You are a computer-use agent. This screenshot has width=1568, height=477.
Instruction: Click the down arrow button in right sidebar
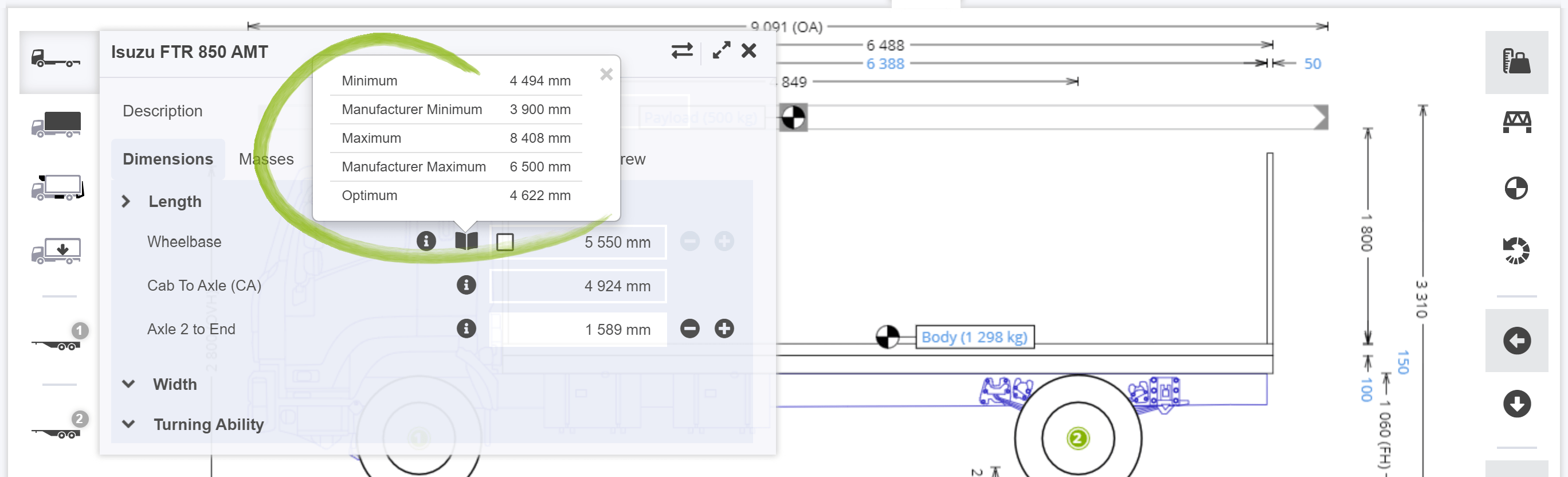(1516, 403)
